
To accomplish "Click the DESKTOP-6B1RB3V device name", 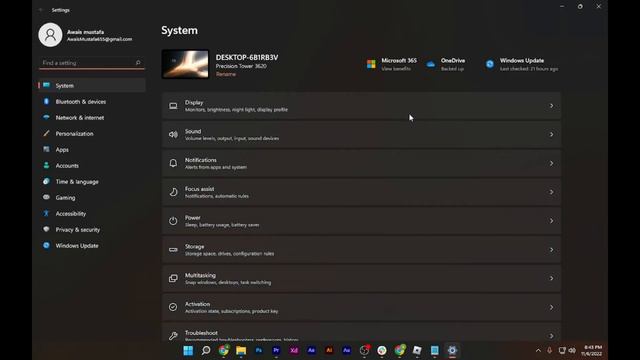I will coord(247,58).
